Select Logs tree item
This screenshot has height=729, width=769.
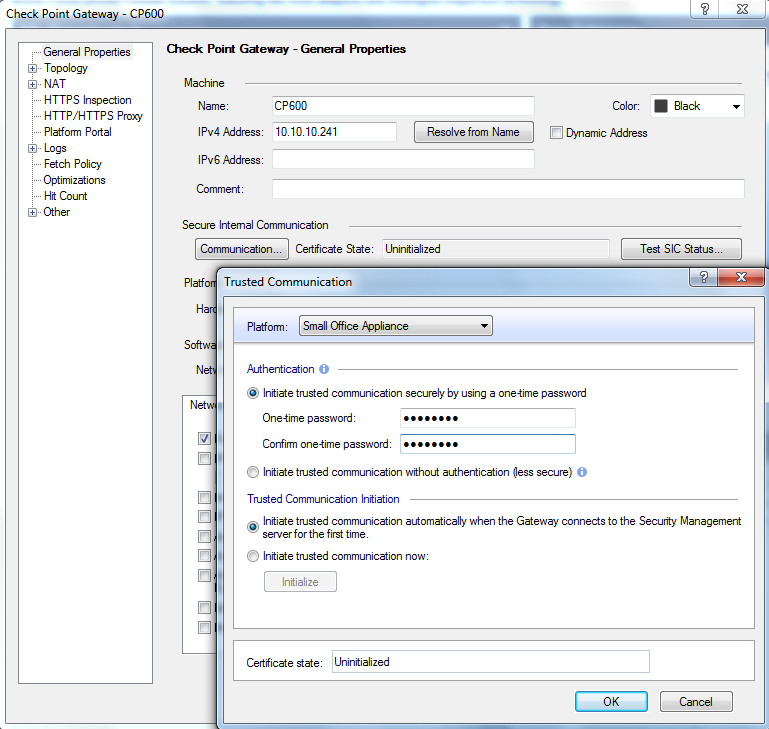click(x=55, y=148)
